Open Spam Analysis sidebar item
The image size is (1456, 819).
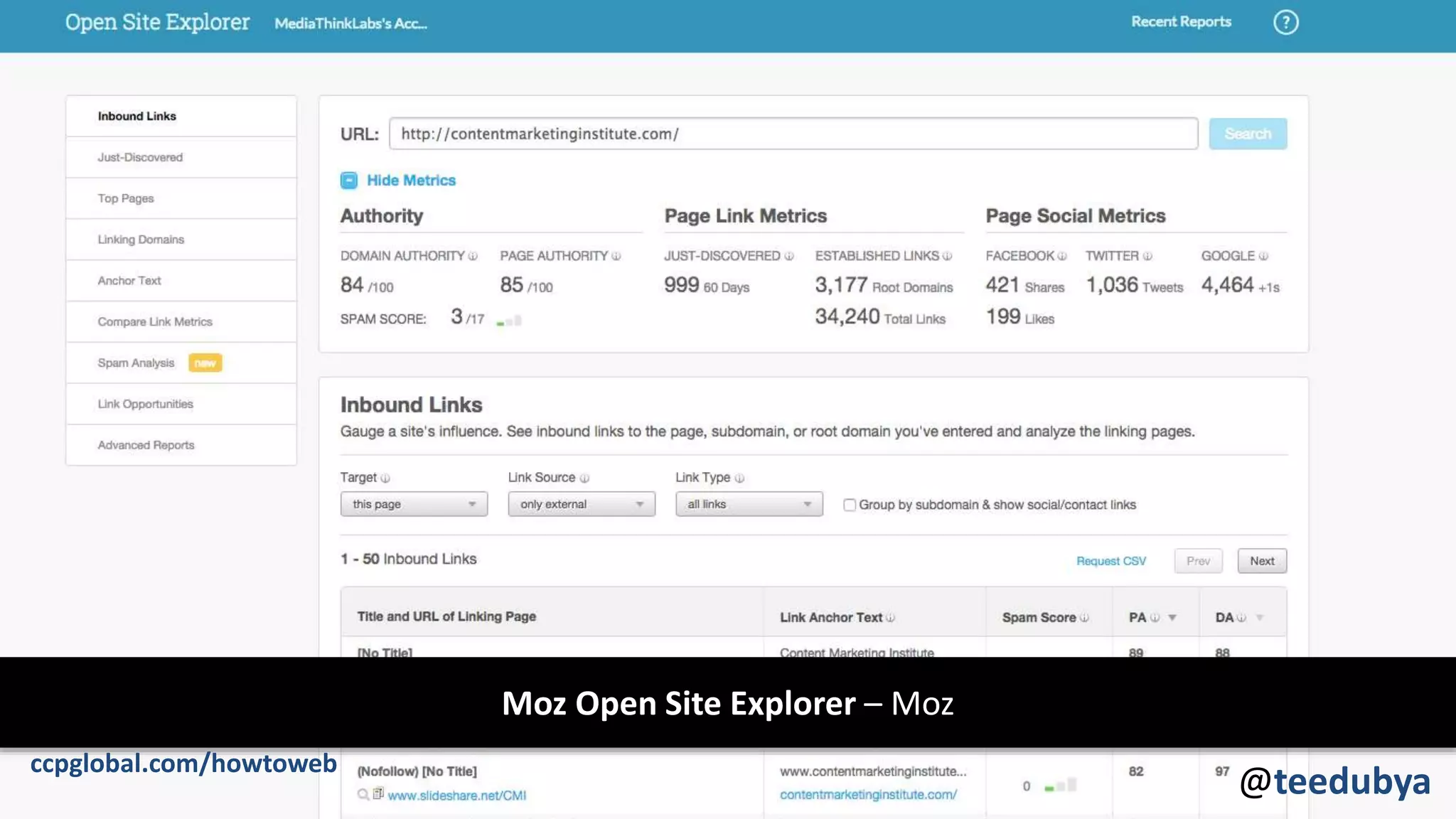181,363
